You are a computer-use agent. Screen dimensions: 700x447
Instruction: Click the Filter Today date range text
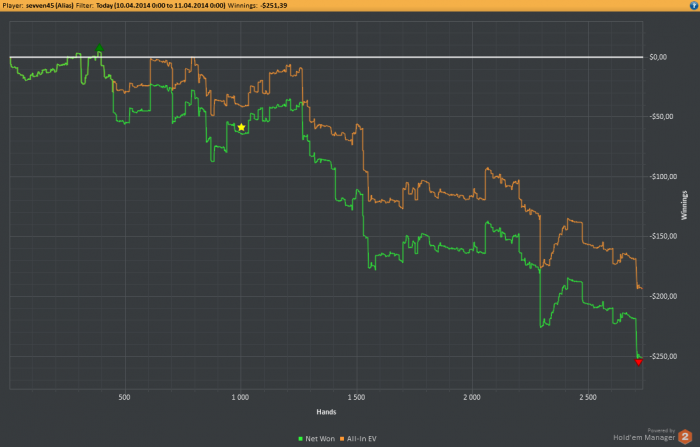150,5
